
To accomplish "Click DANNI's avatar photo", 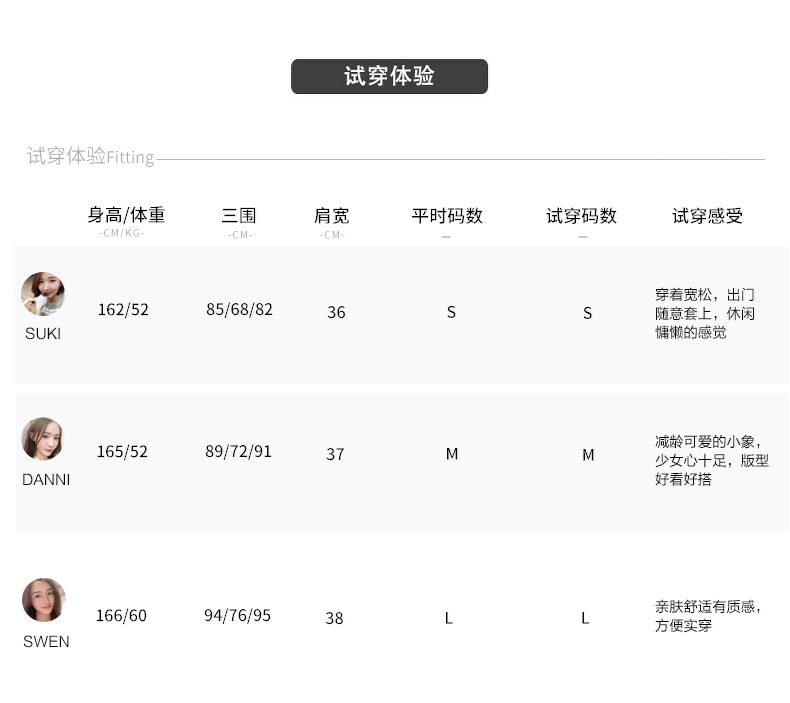I will point(43,439).
